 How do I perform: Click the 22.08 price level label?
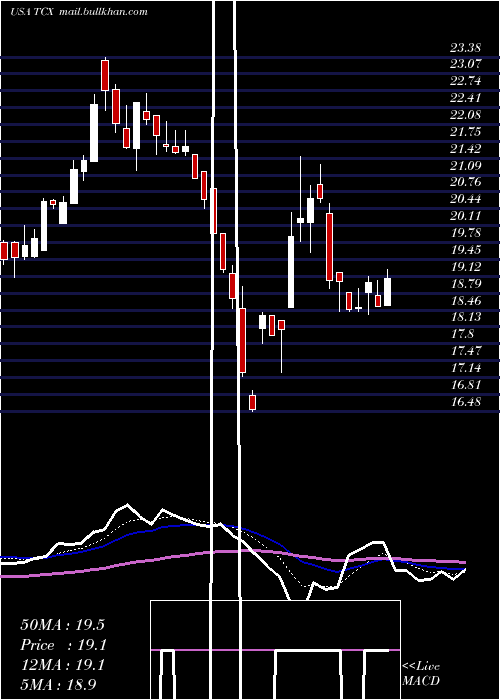click(x=465, y=115)
